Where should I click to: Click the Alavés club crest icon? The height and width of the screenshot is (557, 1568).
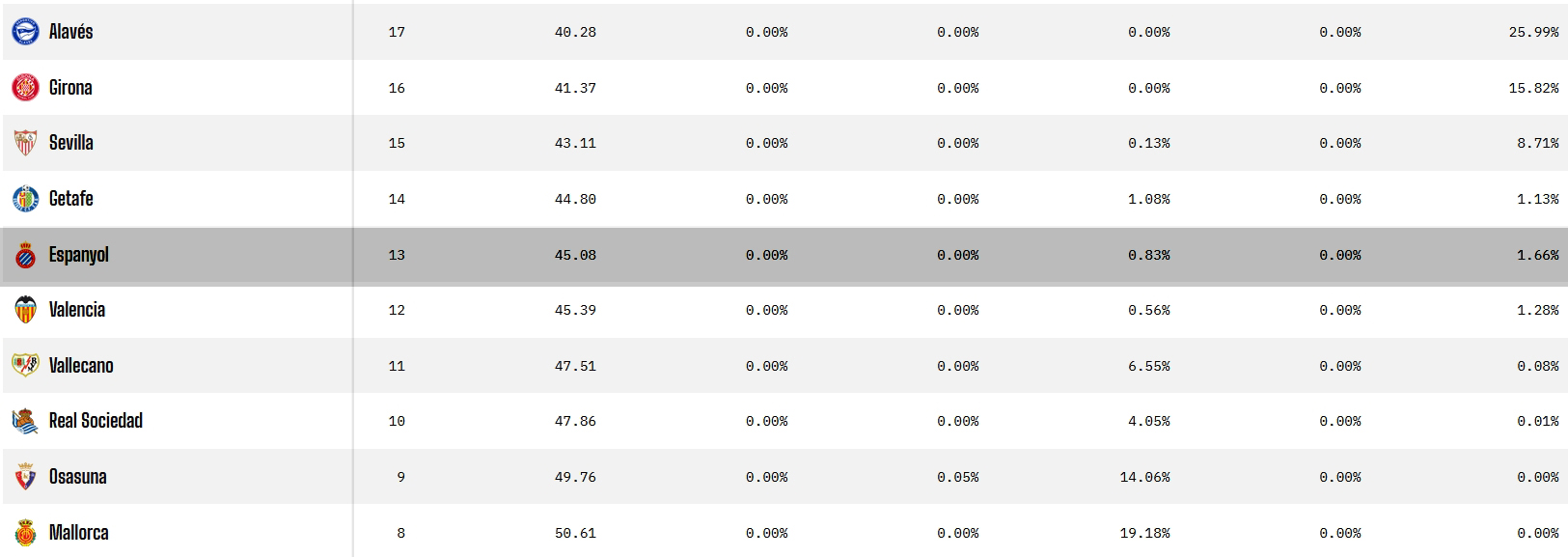tap(24, 32)
